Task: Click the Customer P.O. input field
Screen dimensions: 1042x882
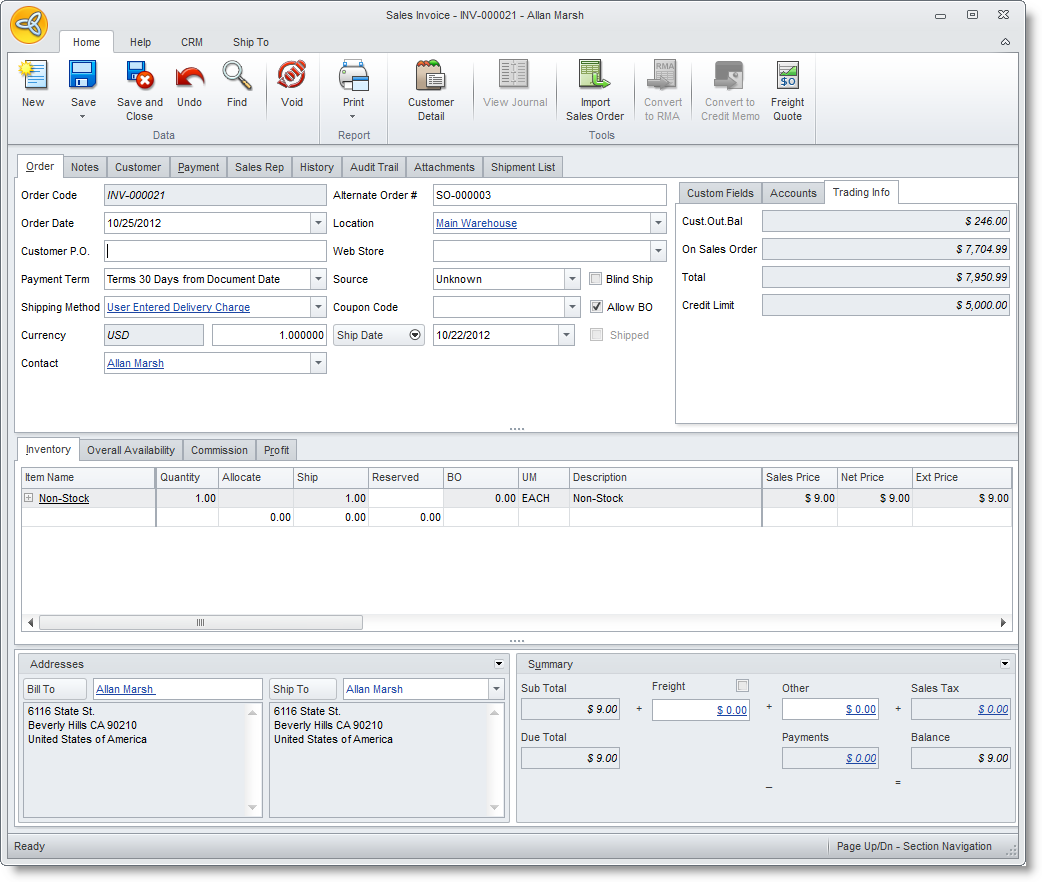Action: point(215,252)
